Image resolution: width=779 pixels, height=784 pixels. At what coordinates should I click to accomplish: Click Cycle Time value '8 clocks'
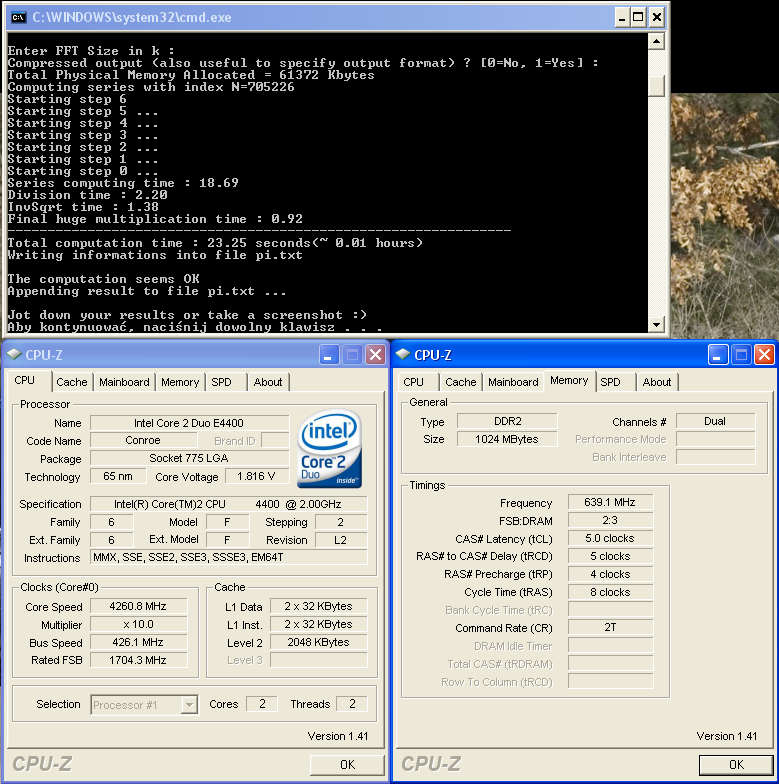[x=610, y=592]
